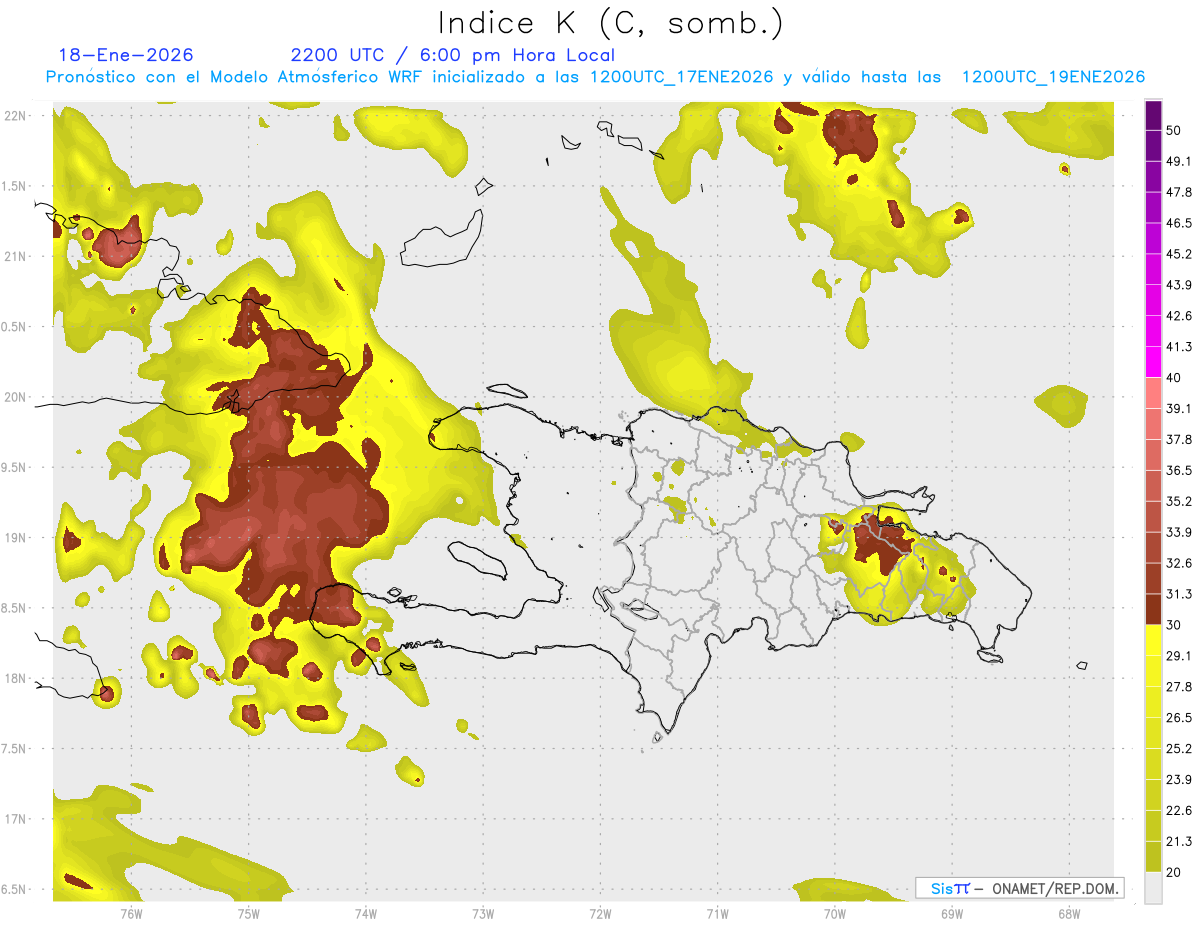Click the '22.6' colorbar value

pos(1179,810)
